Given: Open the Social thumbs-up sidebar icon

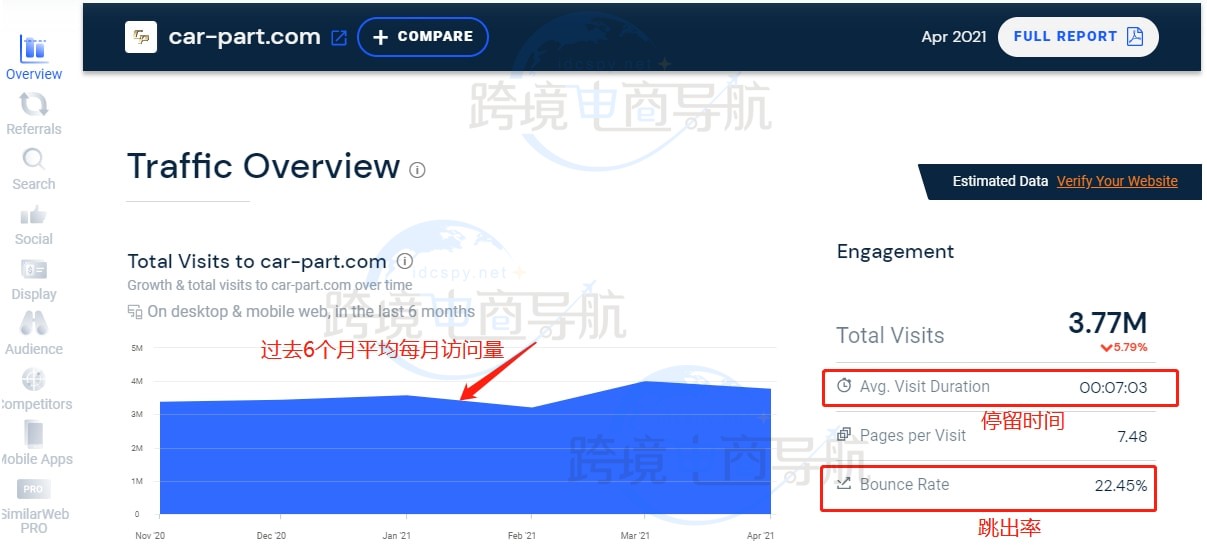Looking at the screenshot, I should point(33,214).
